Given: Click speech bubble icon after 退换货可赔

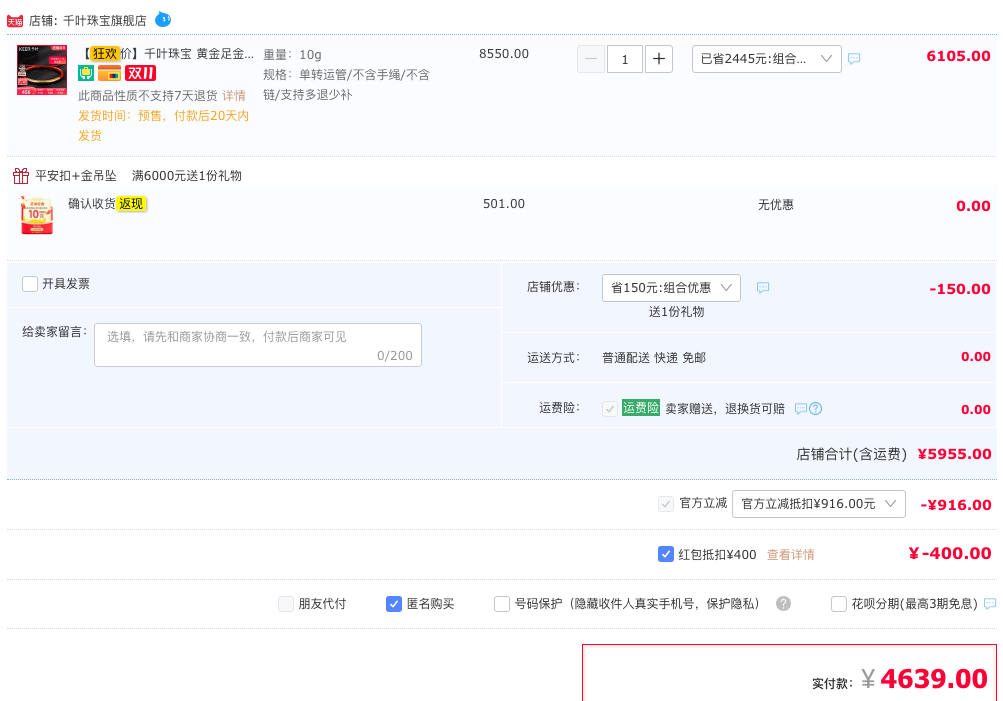Looking at the screenshot, I should [x=800, y=409].
